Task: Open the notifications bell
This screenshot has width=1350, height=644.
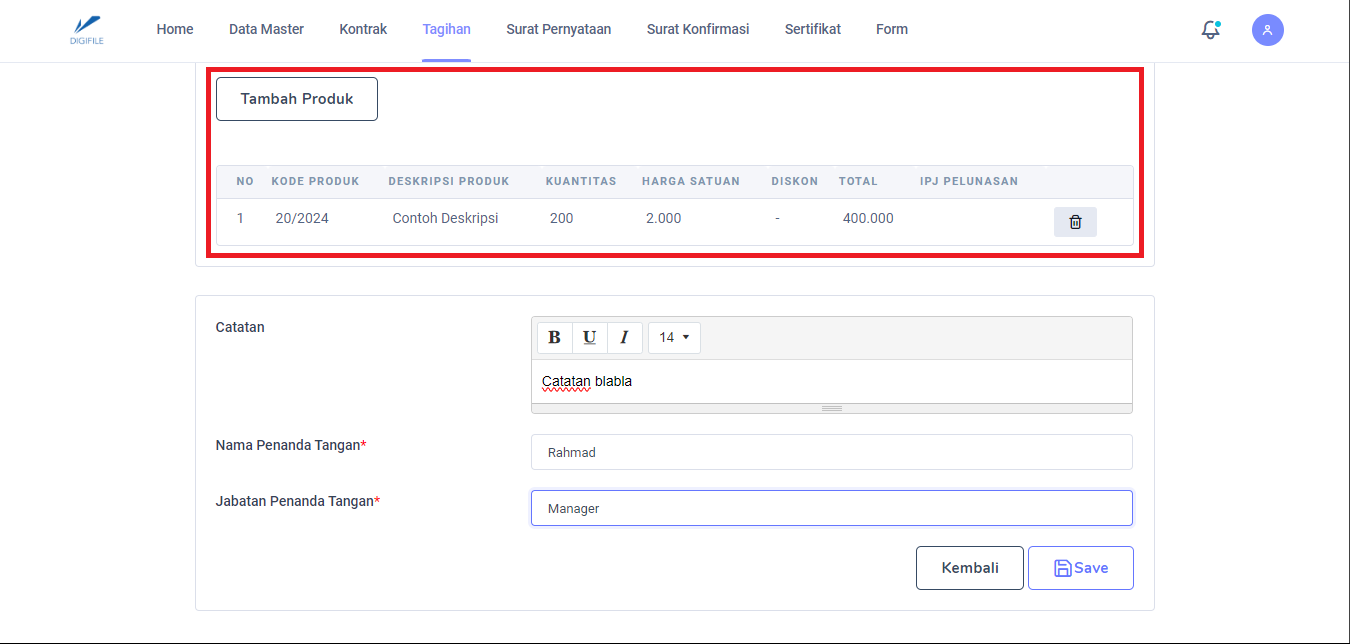Action: tap(1210, 30)
